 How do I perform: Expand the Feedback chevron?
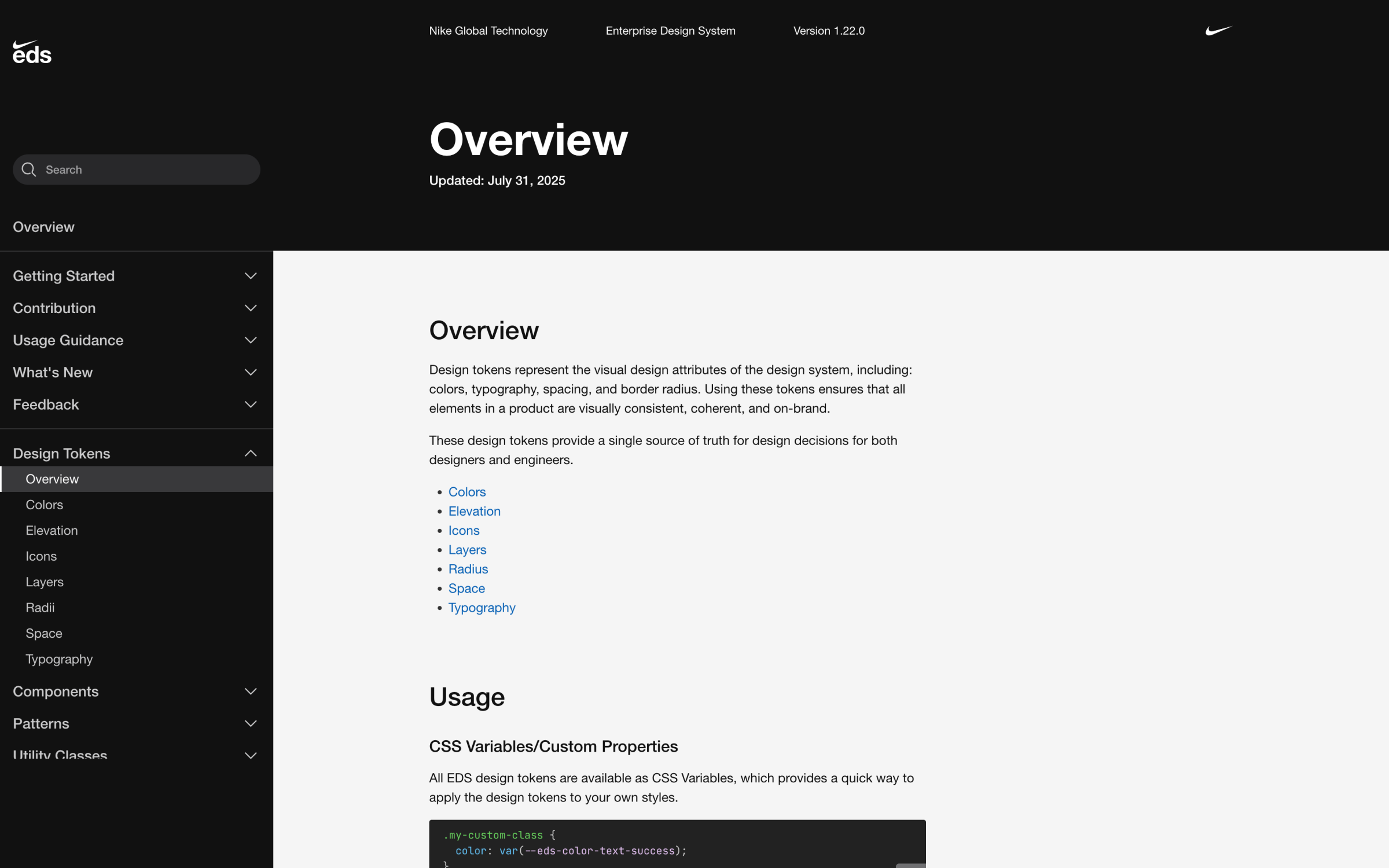pos(251,404)
